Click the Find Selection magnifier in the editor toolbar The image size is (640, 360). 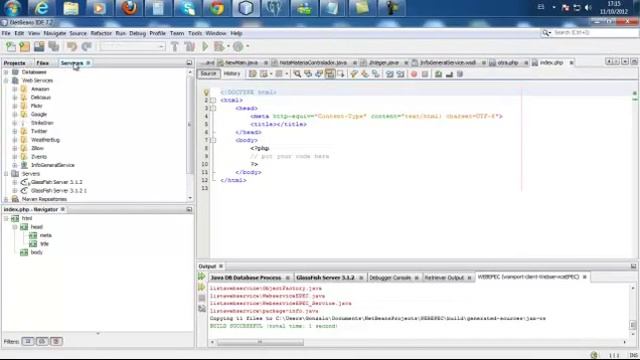click(x=297, y=74)
